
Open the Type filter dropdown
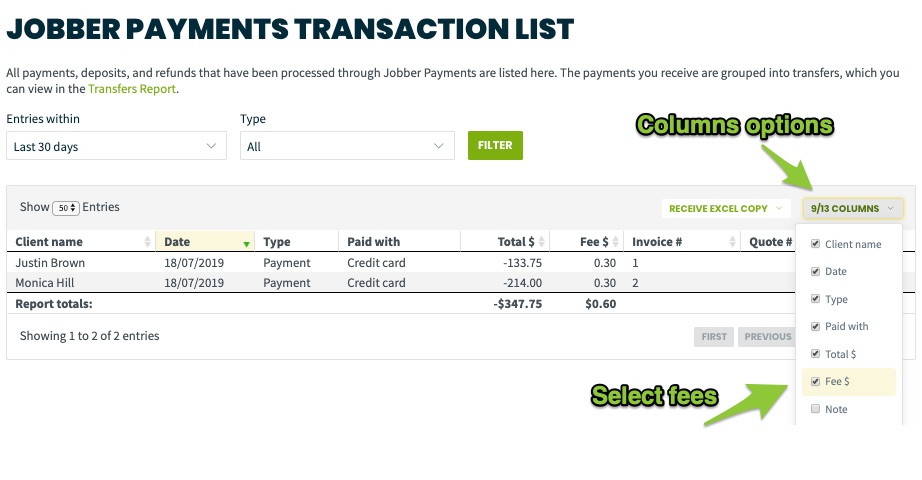tap(347, 146)
